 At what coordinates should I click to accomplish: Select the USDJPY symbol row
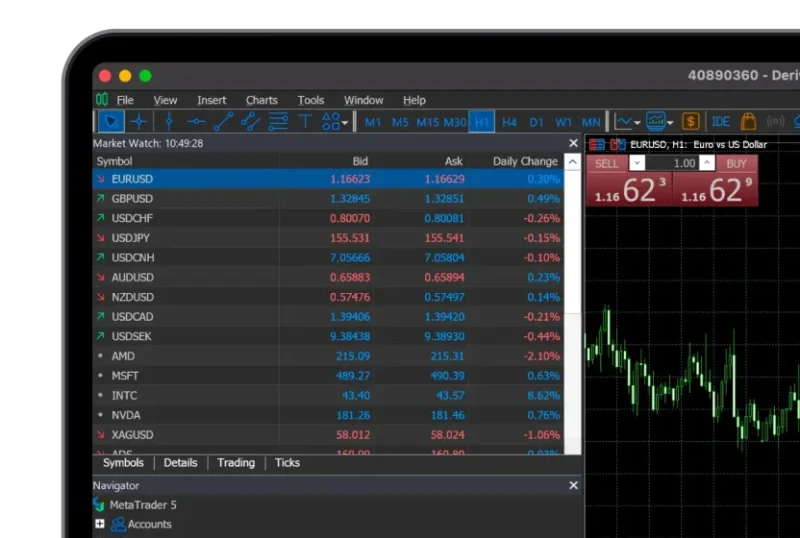click(328, 238)
